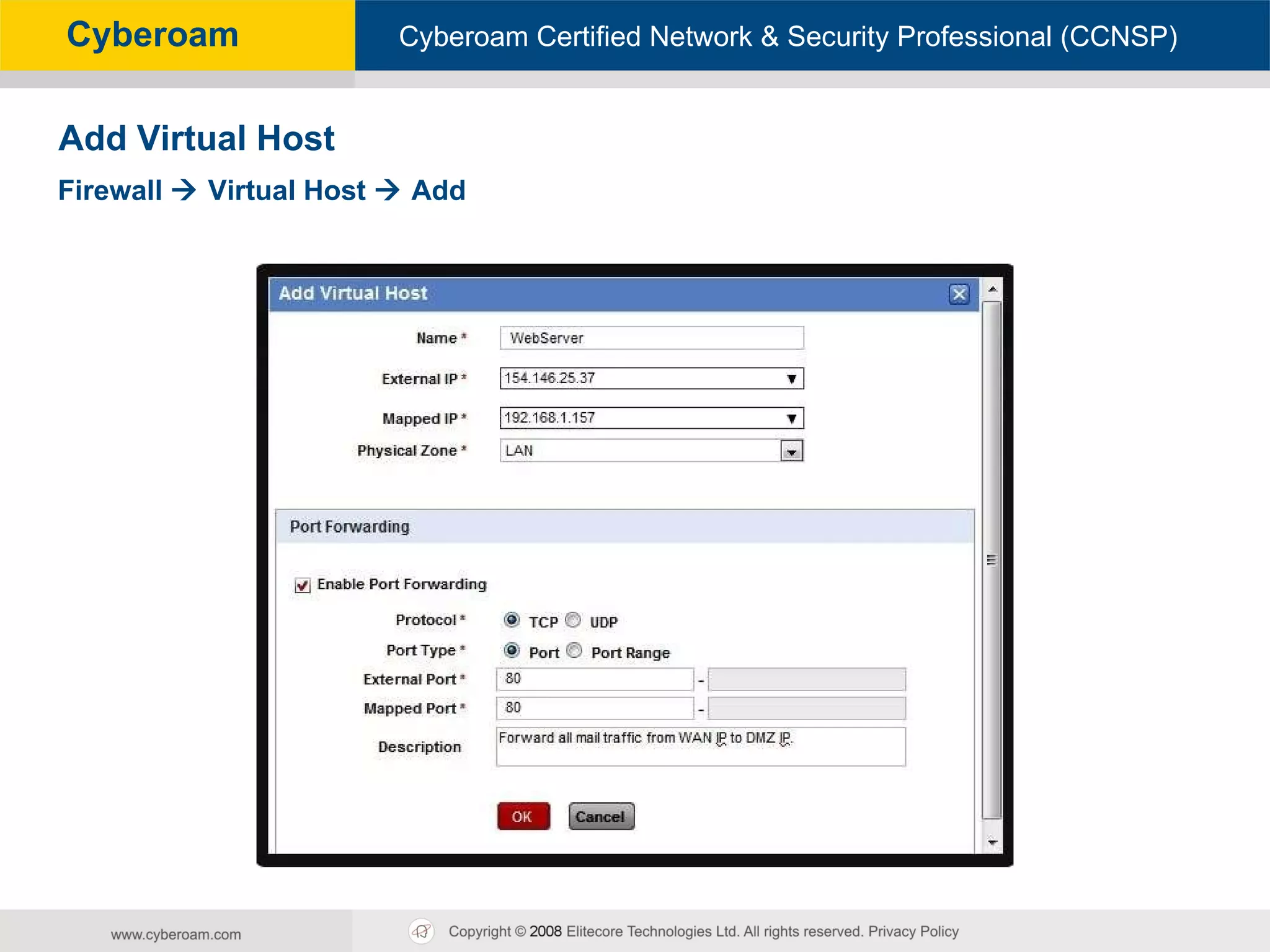Image resolution: width=1270 pixels, height=952 pixels.
Task: Click the Mapped Port start field
Action: (595, 708)
